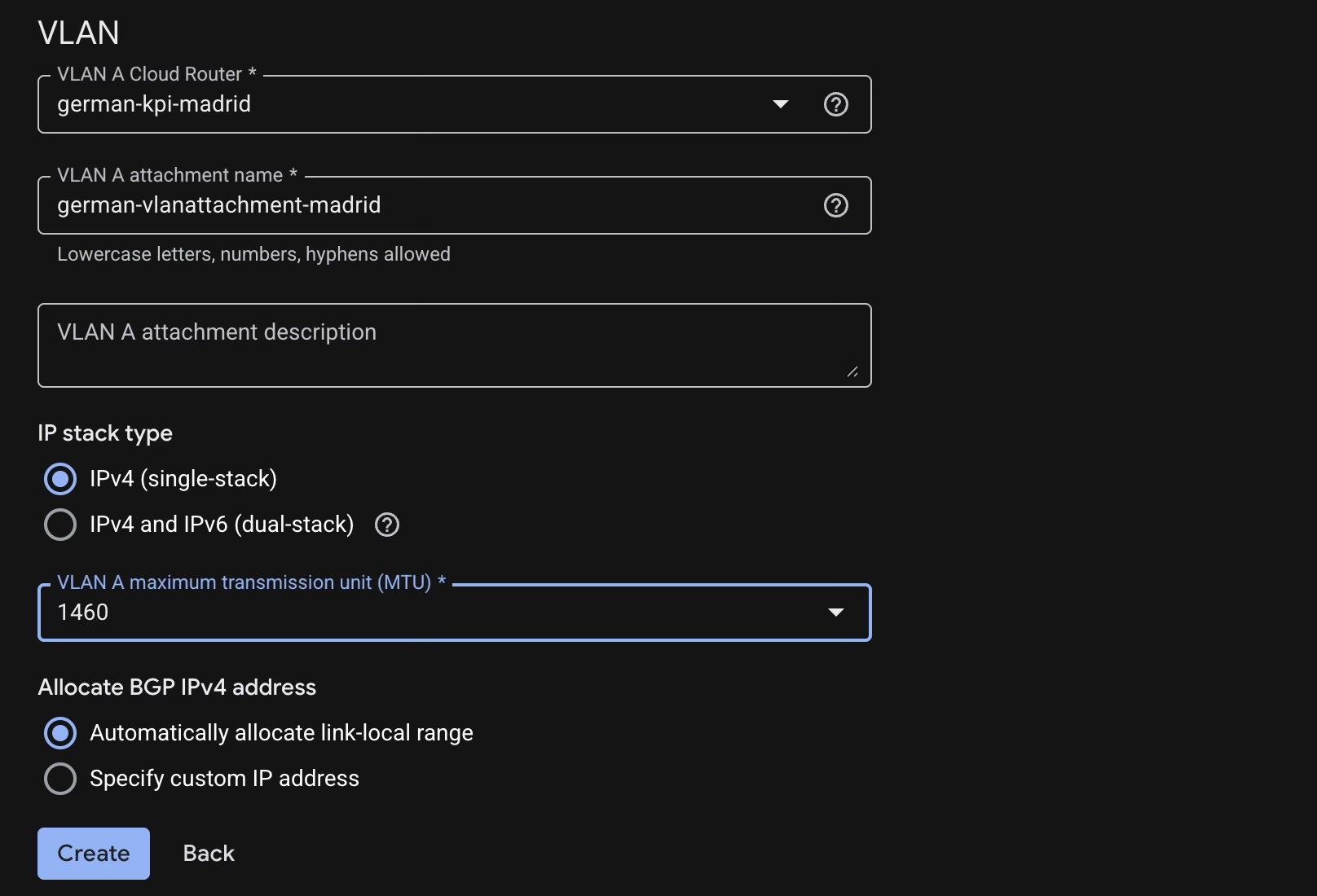
Task: Choose Specify custom IP address
Action: pyautogui.click(x=59, y=779)
